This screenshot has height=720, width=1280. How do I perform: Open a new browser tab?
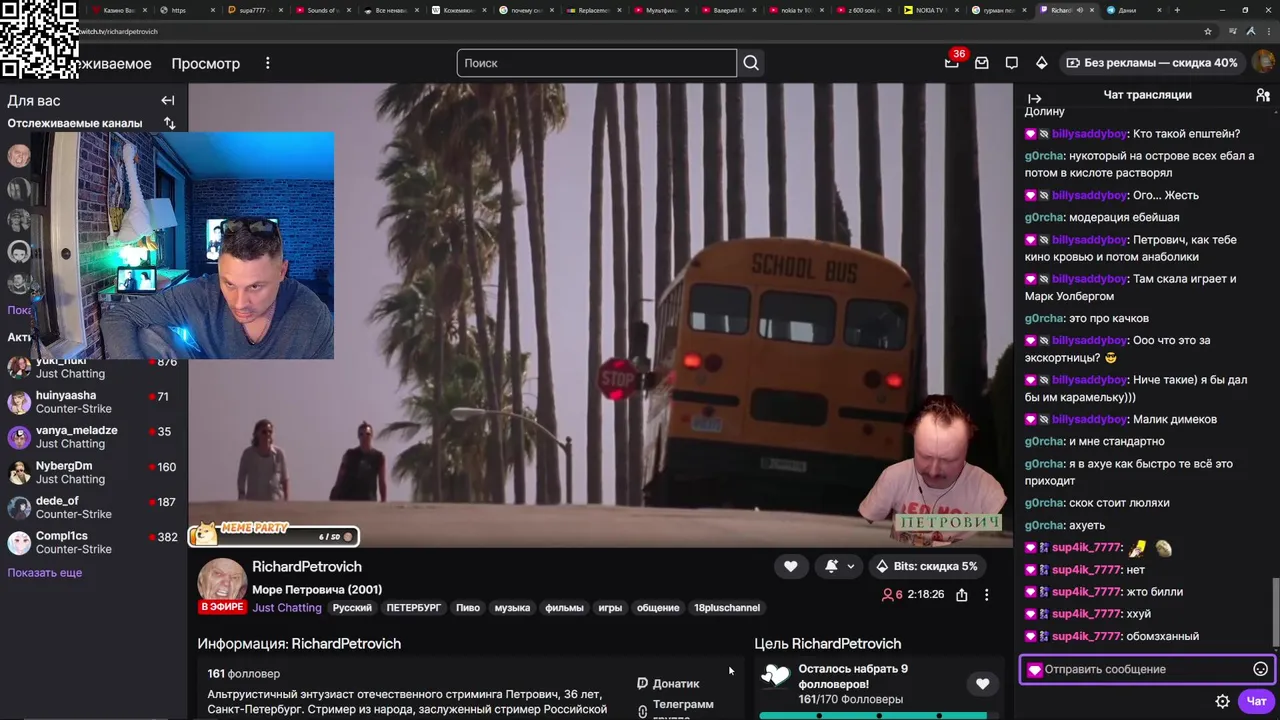(1177, 10)
